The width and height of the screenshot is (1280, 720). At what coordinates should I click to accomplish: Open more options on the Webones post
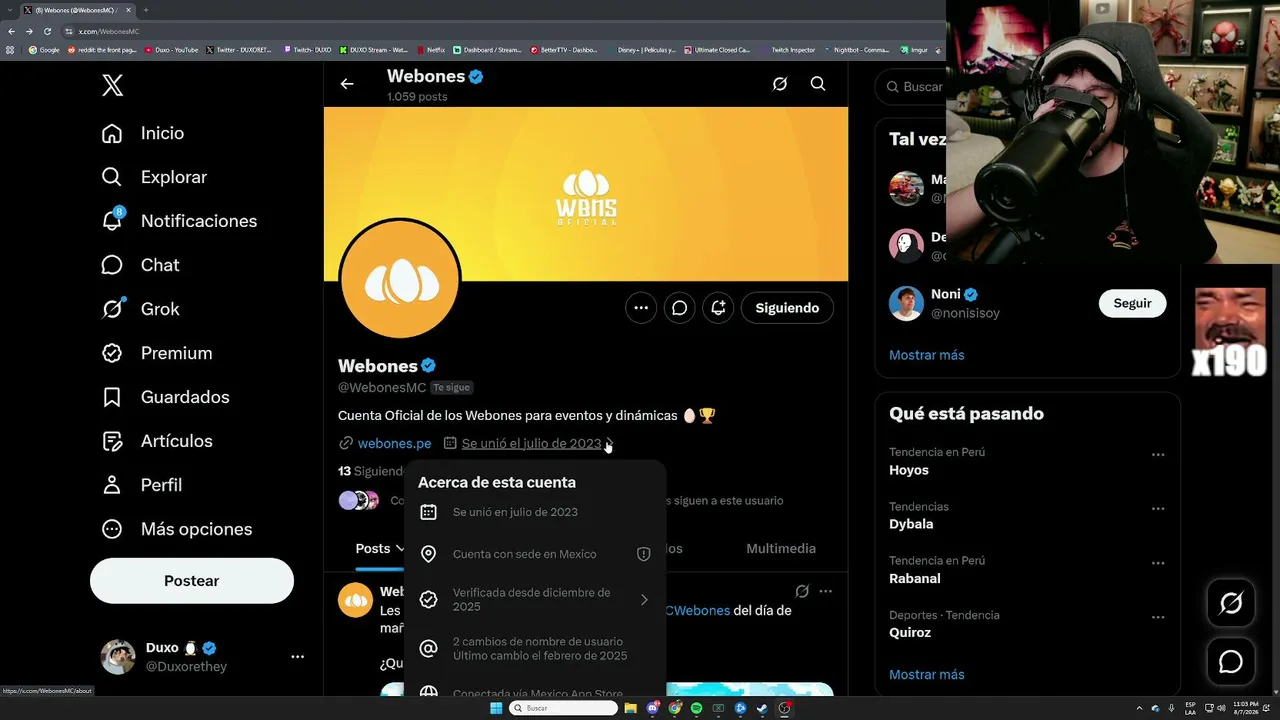pyautogui.click(x=825, y=591)
